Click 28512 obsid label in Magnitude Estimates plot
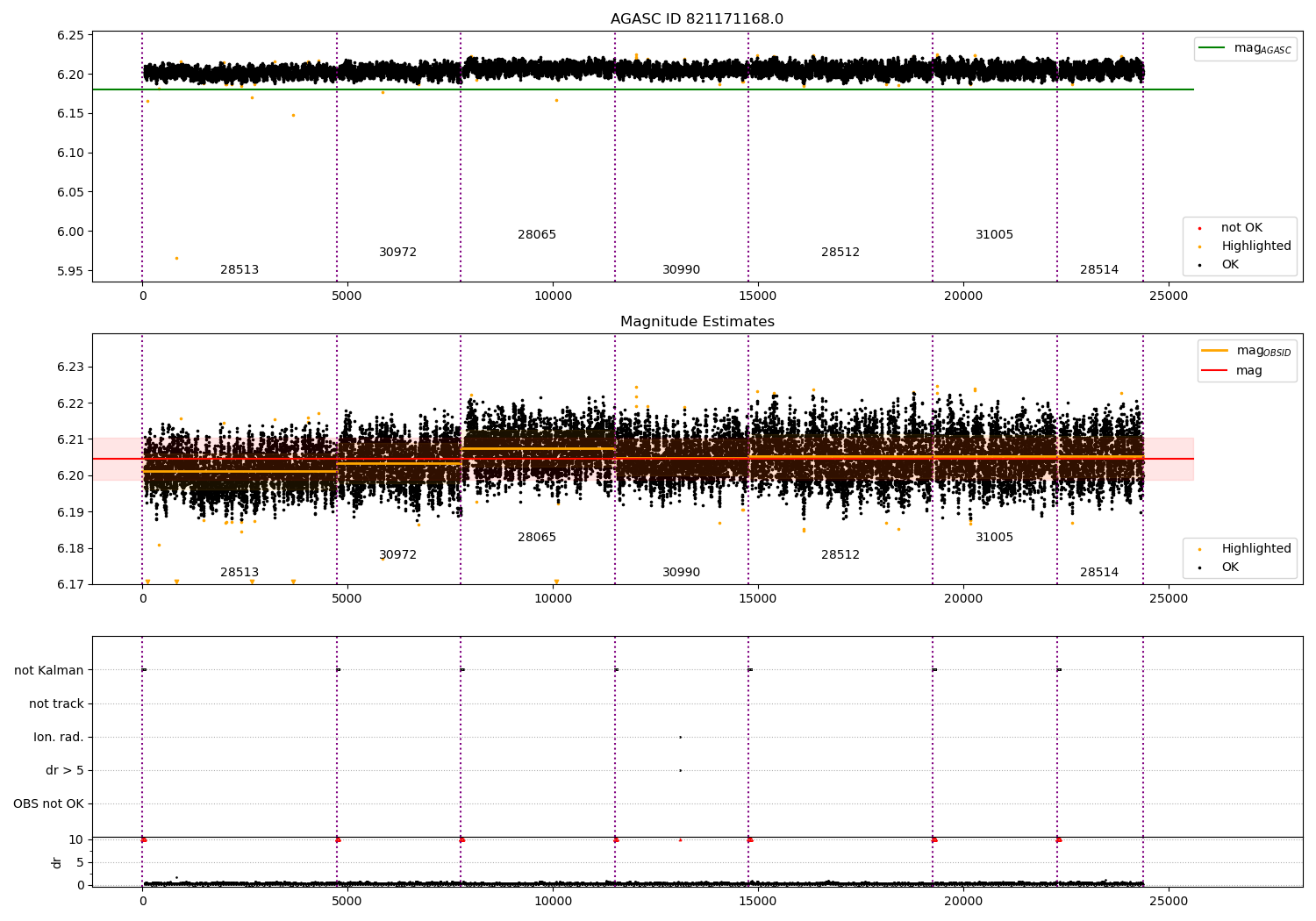Image resolution: width=1316 pixels, height=921 pixels. point(840,555)
